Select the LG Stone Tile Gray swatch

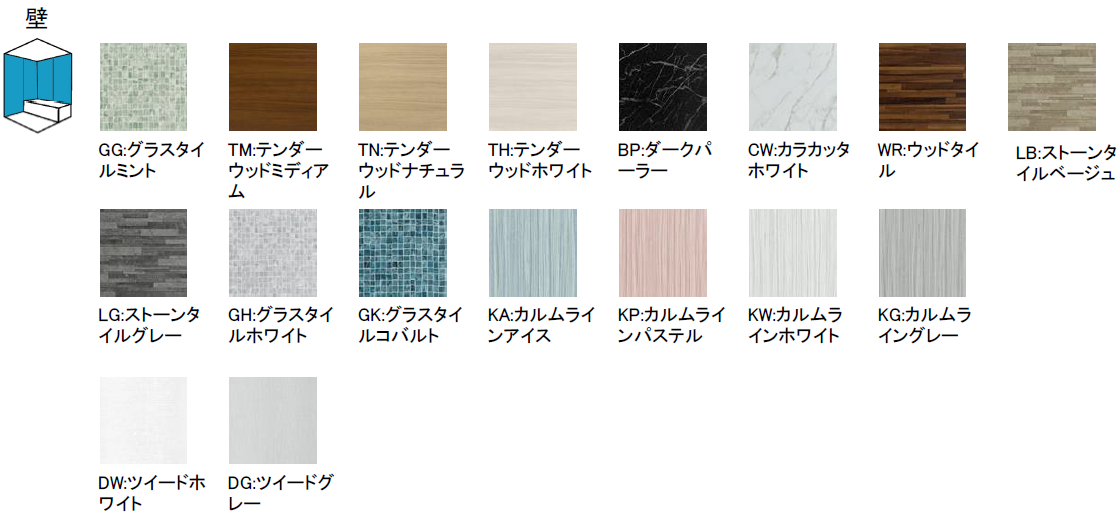144,253
